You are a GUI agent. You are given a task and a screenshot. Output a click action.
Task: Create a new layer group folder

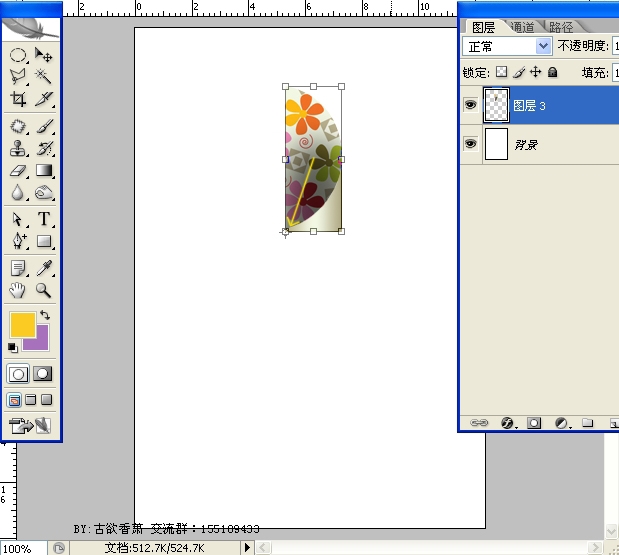pos(587,423)
